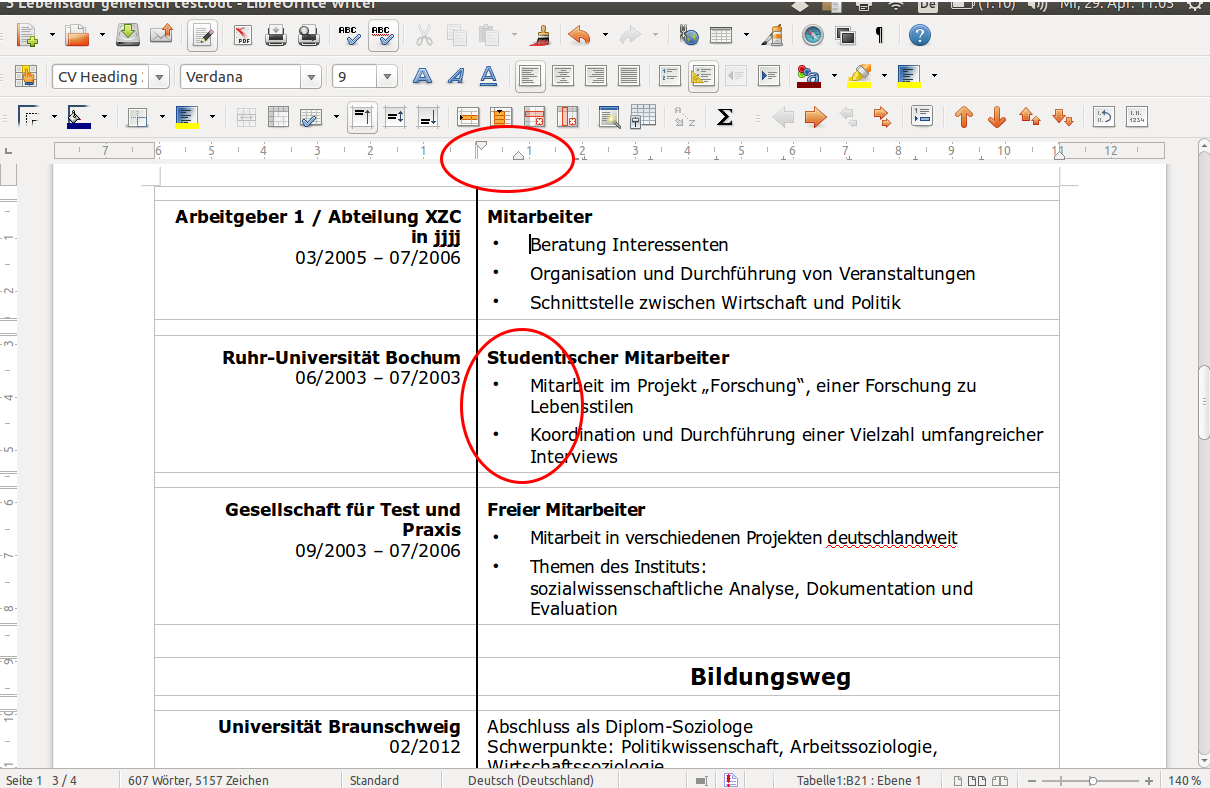Open LibreOffice Help
The height and width of the screenshot is (788, 1210).
pyautogui.click(x=921, y=36)
